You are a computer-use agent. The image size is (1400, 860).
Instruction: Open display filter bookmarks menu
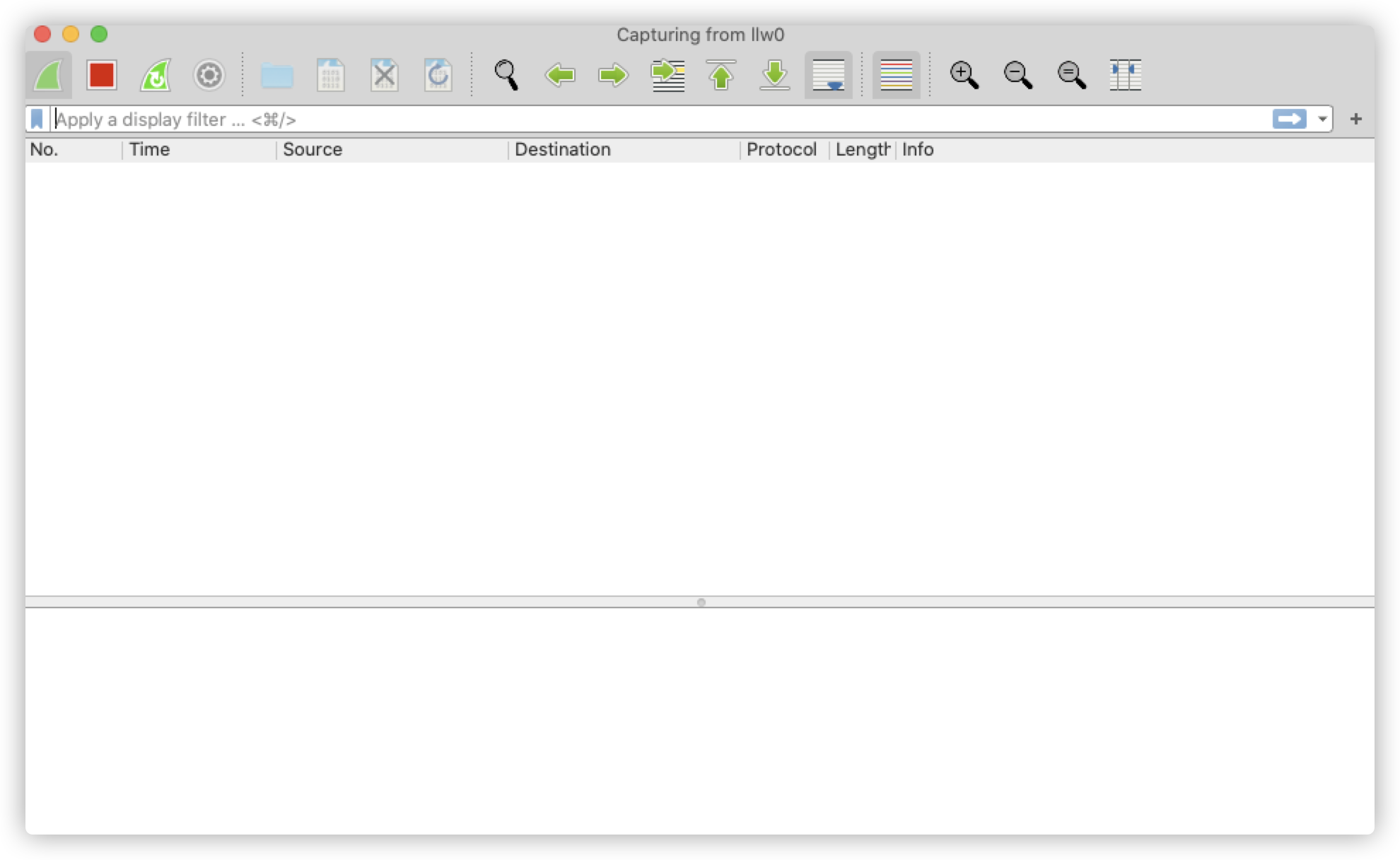coord(37,119)
